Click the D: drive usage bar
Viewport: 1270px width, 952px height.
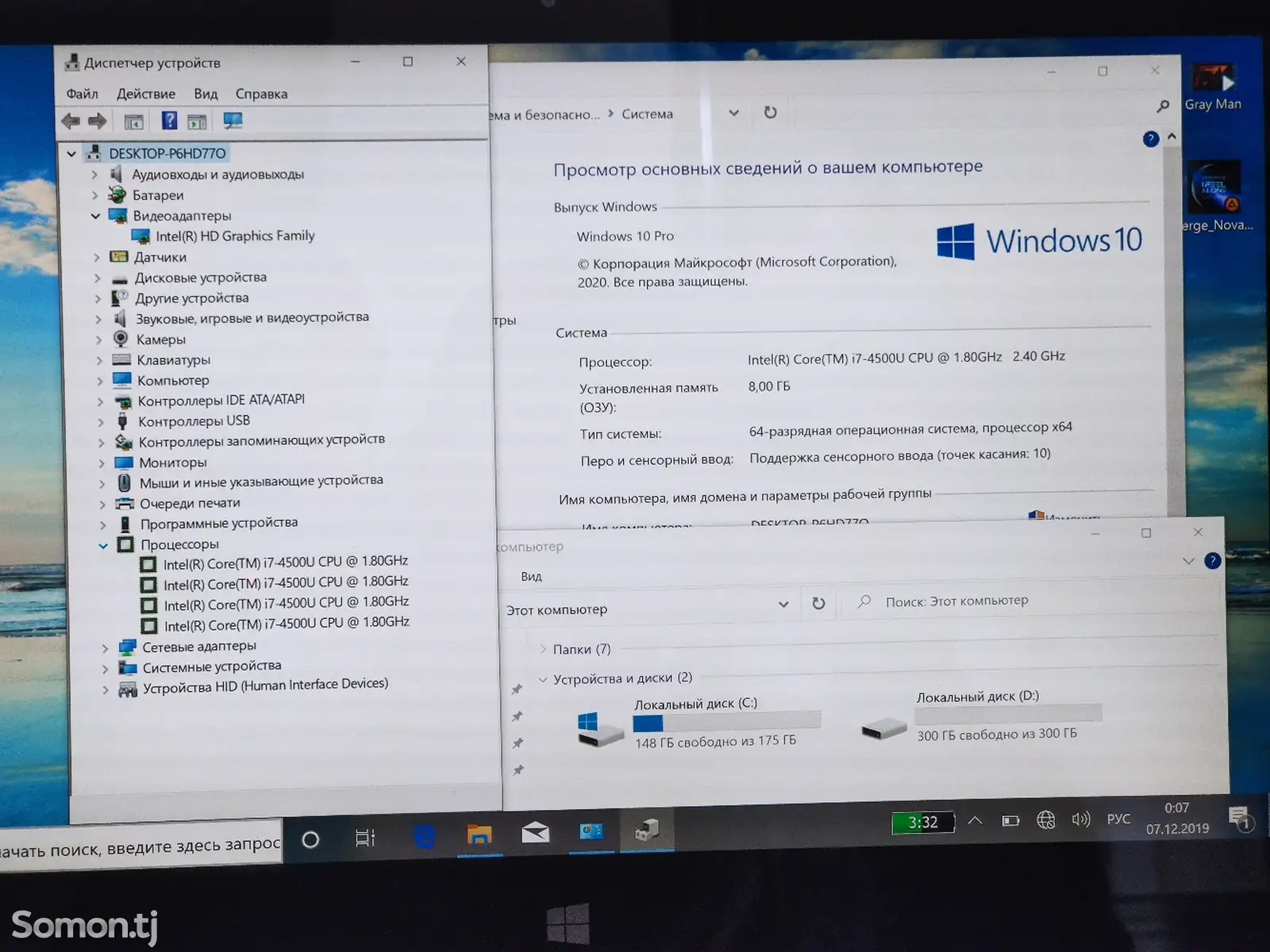point(1008,715)
